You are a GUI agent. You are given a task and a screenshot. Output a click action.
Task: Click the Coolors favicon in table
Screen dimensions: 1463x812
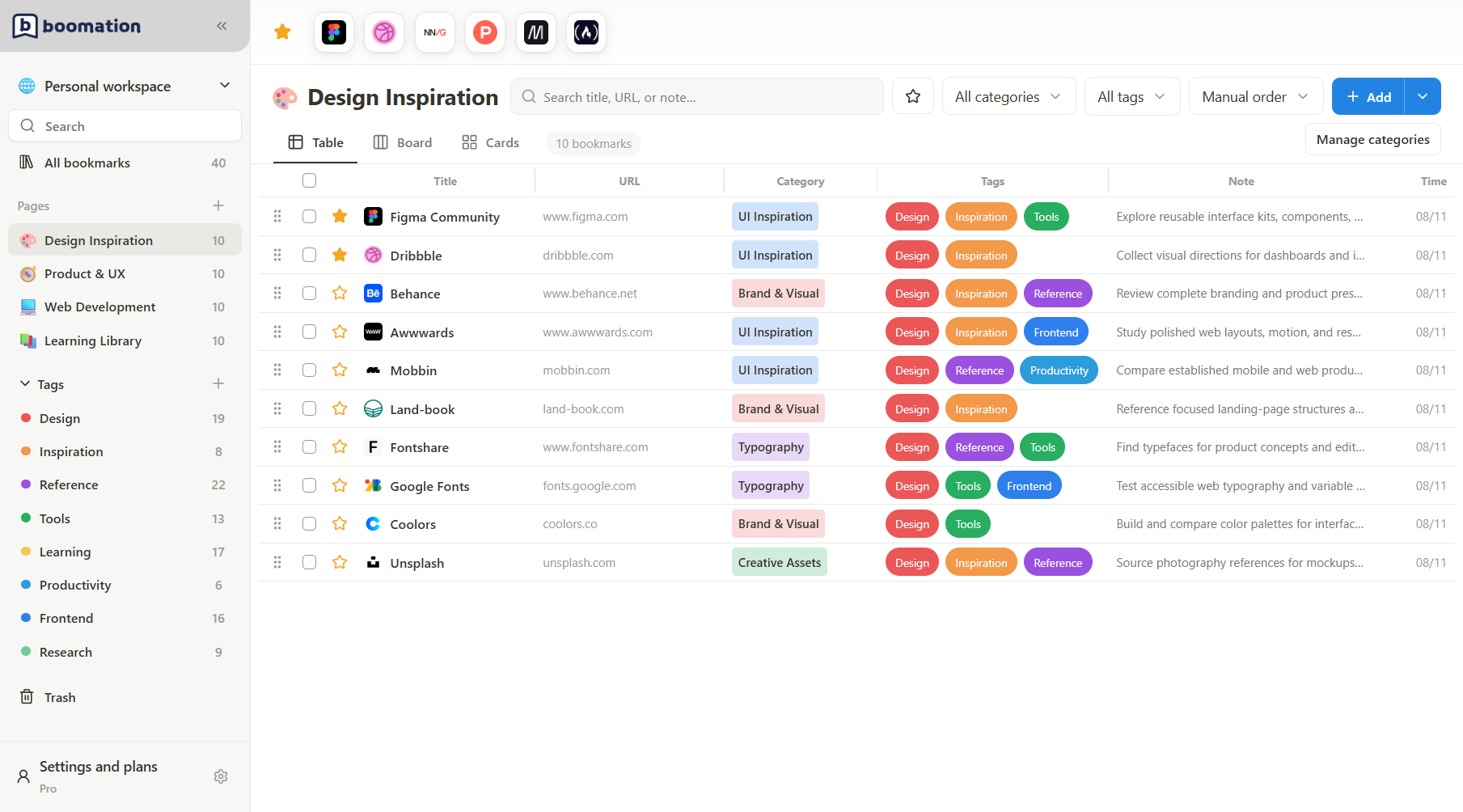pyautogui.click(x=373, y=524)
